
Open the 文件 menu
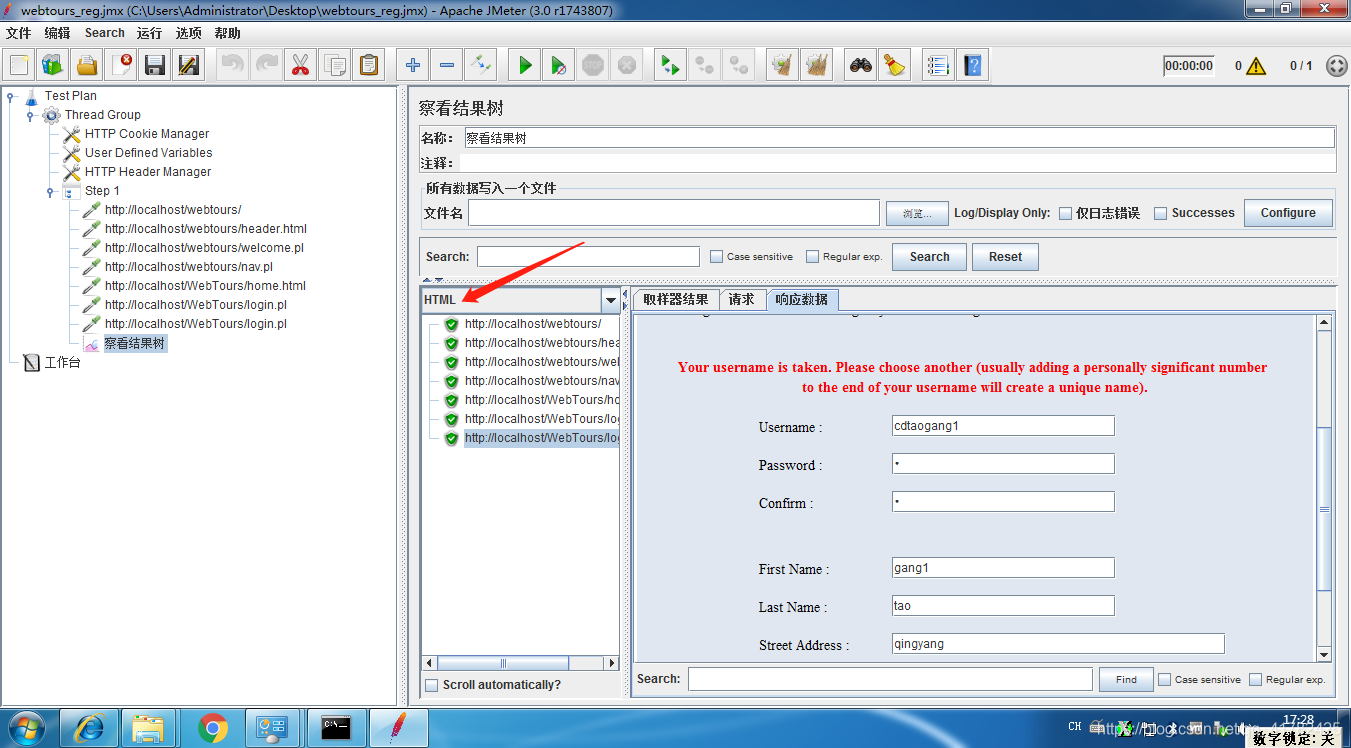(x=19, y=33)
